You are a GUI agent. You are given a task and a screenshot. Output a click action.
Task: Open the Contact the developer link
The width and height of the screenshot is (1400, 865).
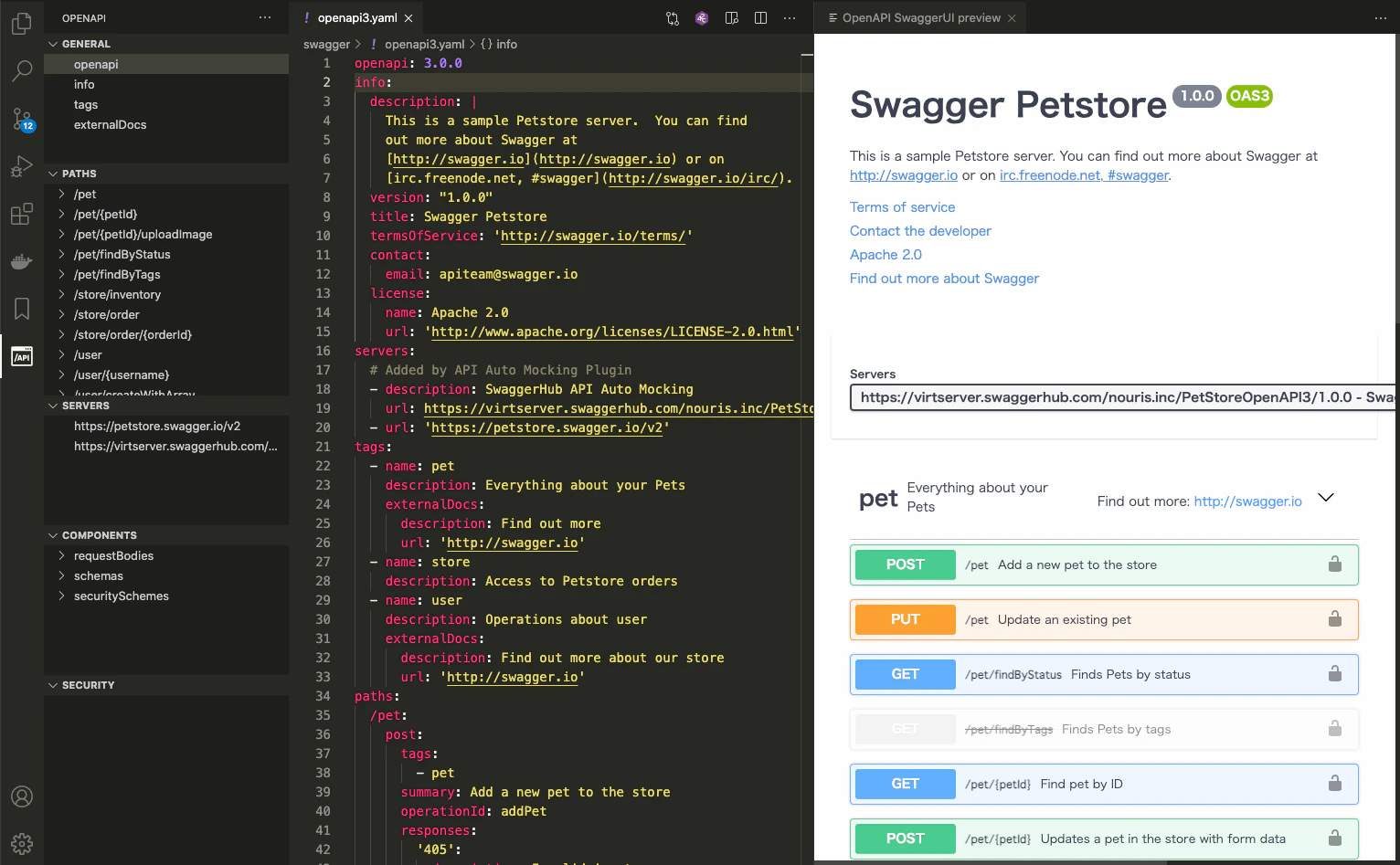920,231
